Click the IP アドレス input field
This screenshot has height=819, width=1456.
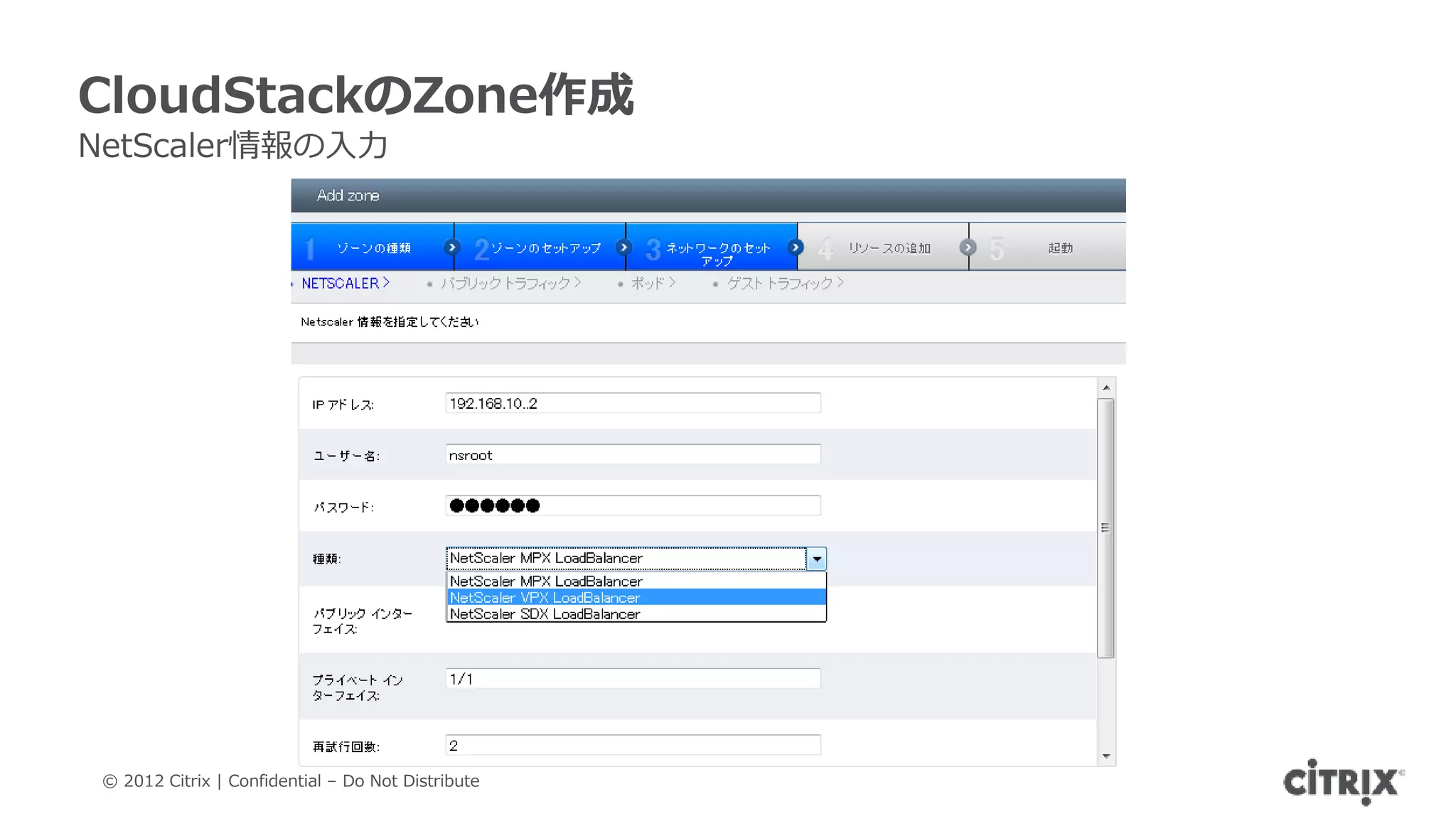pos(633,403)
